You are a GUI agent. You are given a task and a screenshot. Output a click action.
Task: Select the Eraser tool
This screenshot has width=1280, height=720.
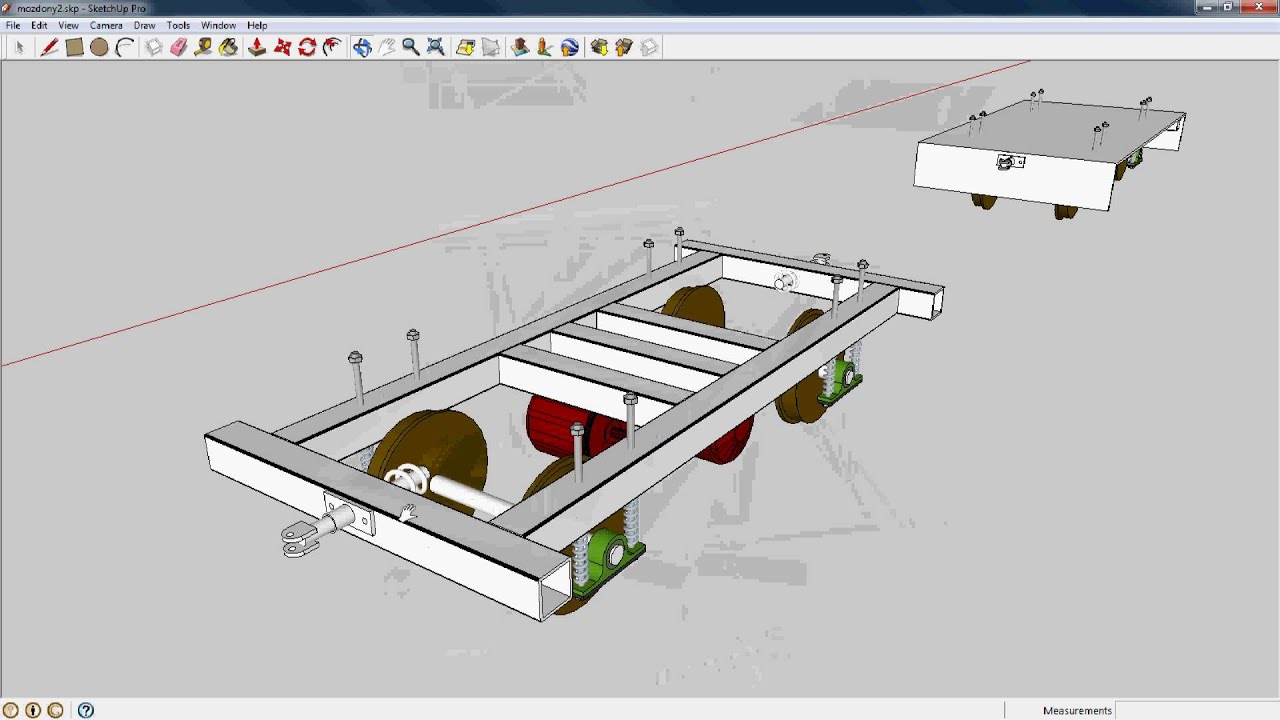tap(178, 47)
